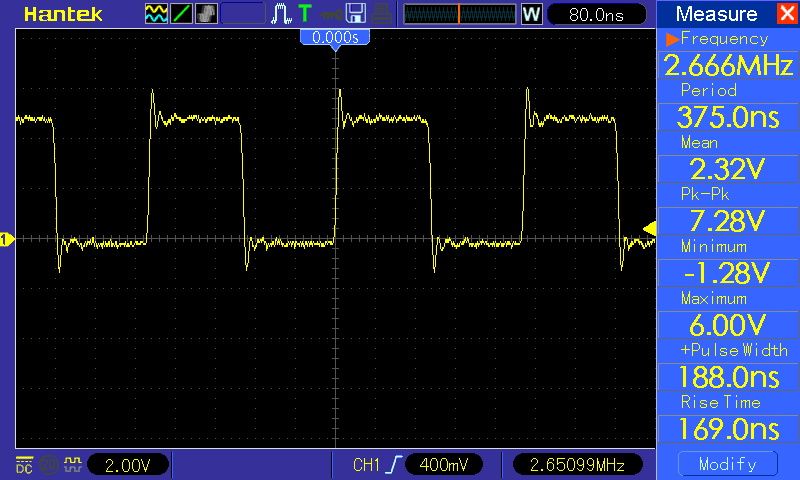The height and width of the screenshot is (480, 800).
Task: Click the 7.28V peak-to-peak value
Action: point(728,221)
